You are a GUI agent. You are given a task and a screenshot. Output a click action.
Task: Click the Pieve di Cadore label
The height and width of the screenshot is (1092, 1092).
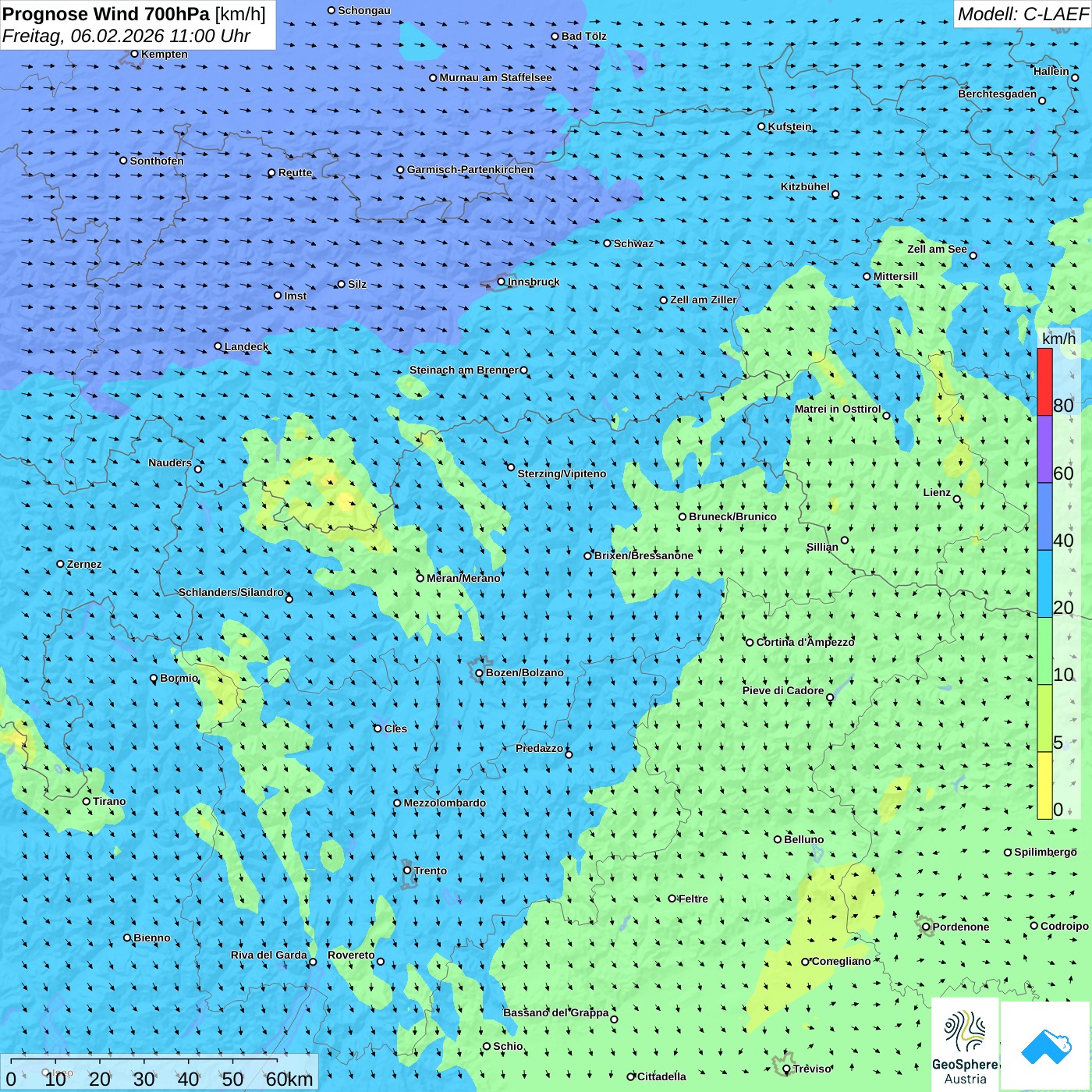(783, 690)
